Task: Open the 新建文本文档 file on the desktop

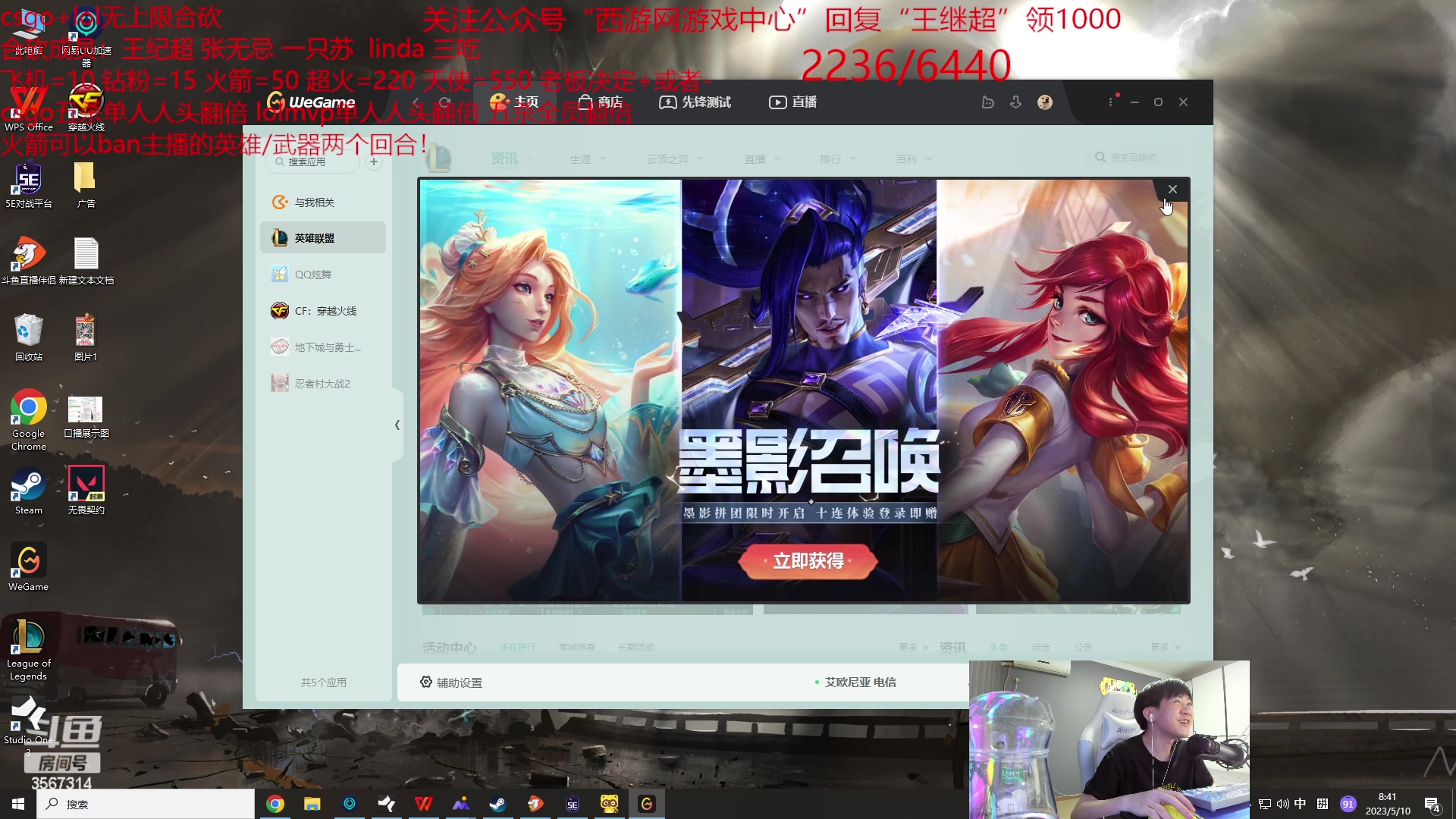Action: point(86,262)
